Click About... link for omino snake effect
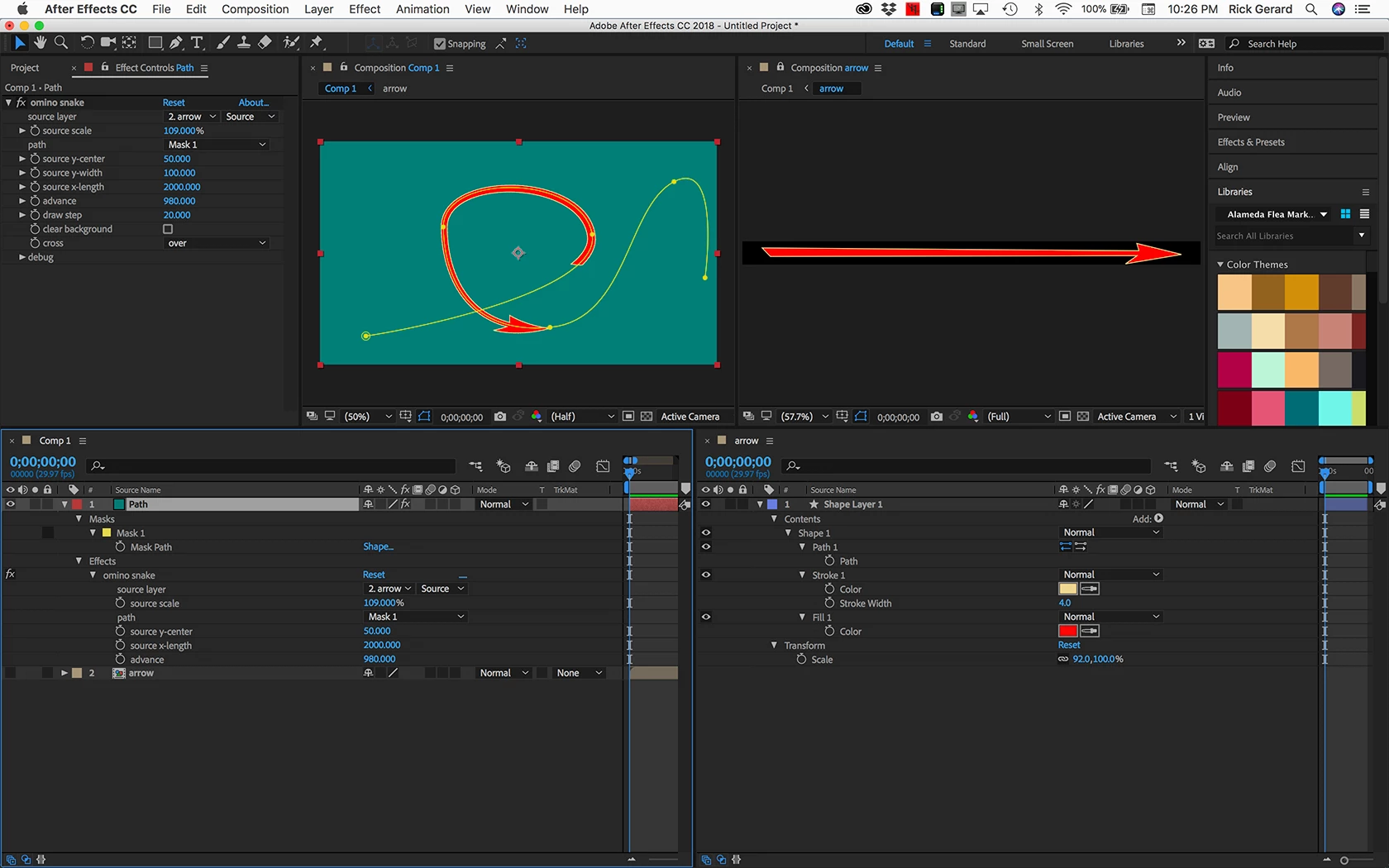The width and height of the screenshot is (1389, 868). (x=254, y=103)
